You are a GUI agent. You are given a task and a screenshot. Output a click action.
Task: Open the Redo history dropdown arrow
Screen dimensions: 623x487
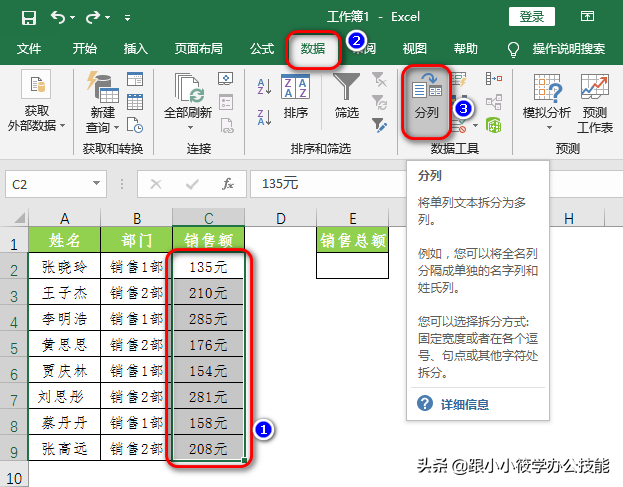coord(107,17)
